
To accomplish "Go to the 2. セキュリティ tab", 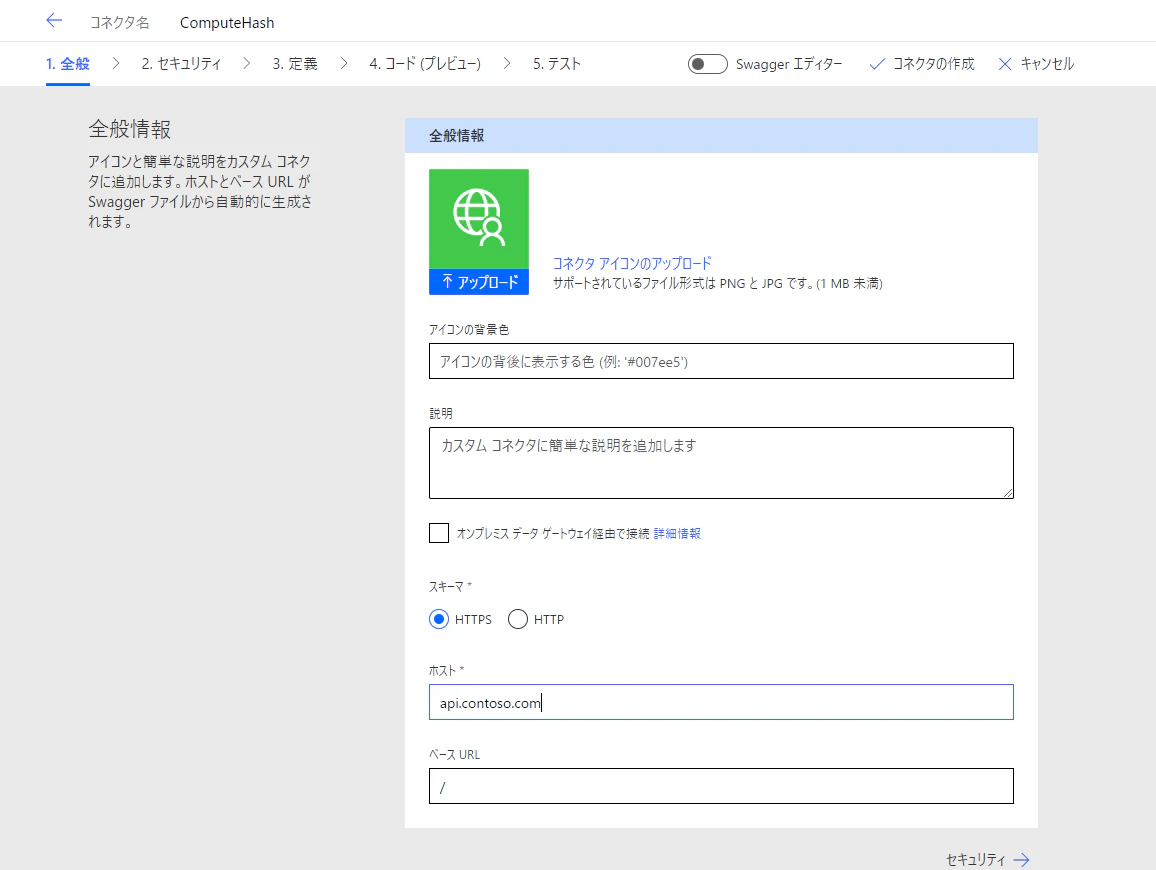I will tap(181, 64).
